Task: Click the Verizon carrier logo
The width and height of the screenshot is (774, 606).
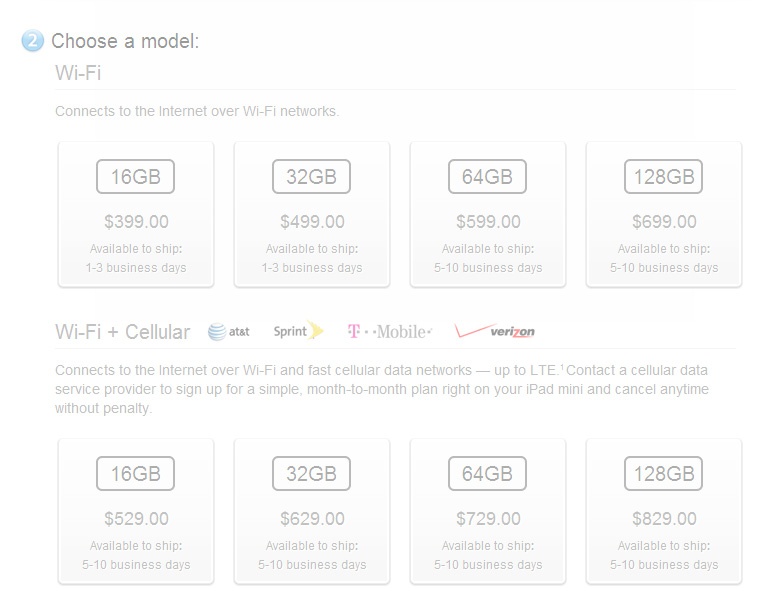Action: pyautogui.click(x=494, y=331)
